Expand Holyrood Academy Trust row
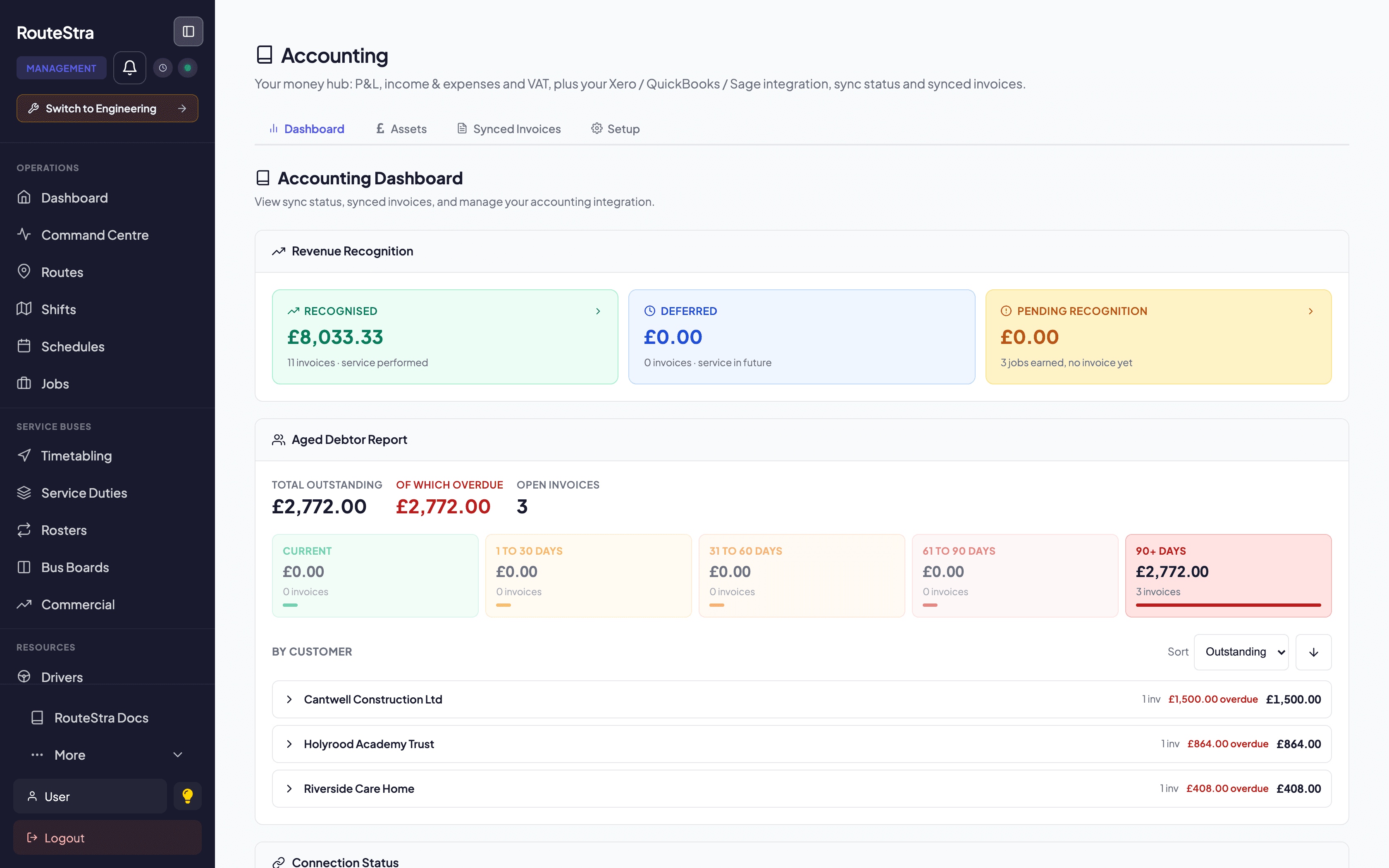Image resolution: width=1389 pixels, height=868 pixels. 801,744
